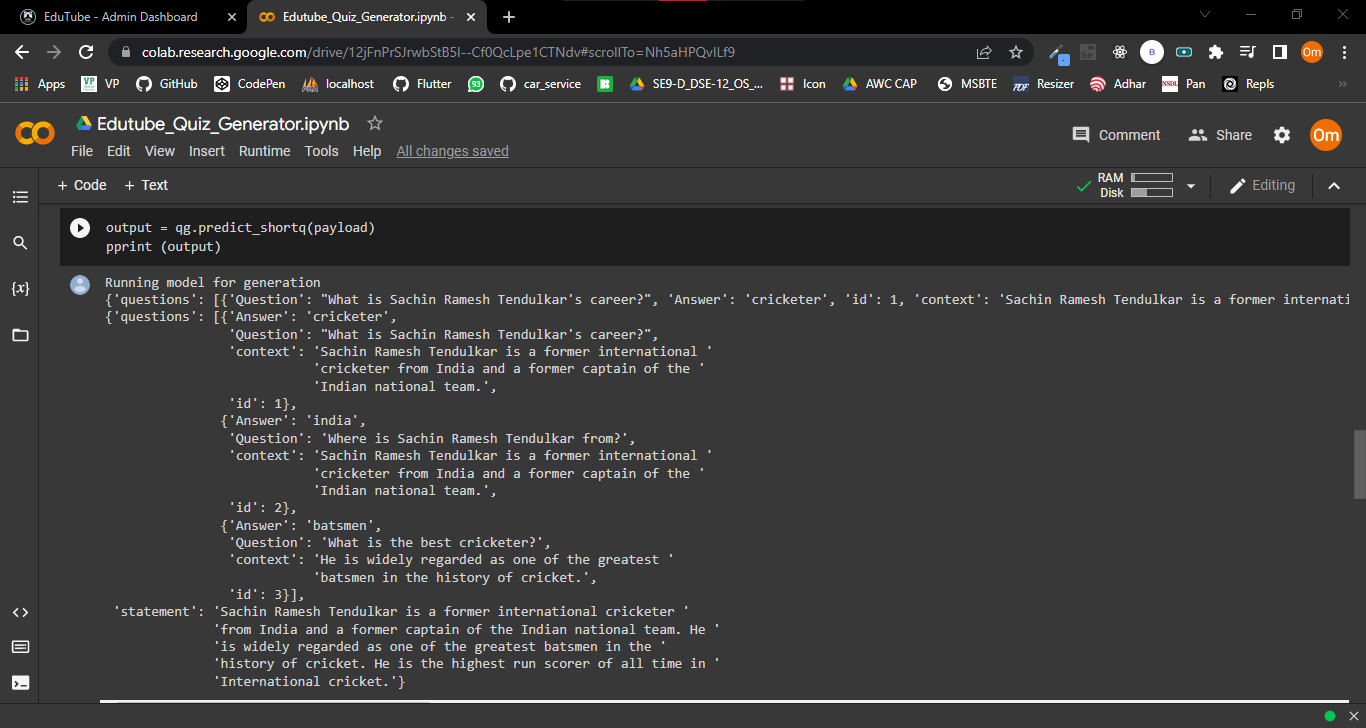1366x728 pixels.
Task: View RAM and Disk usage bars
Action: [x=1135, y=185]
